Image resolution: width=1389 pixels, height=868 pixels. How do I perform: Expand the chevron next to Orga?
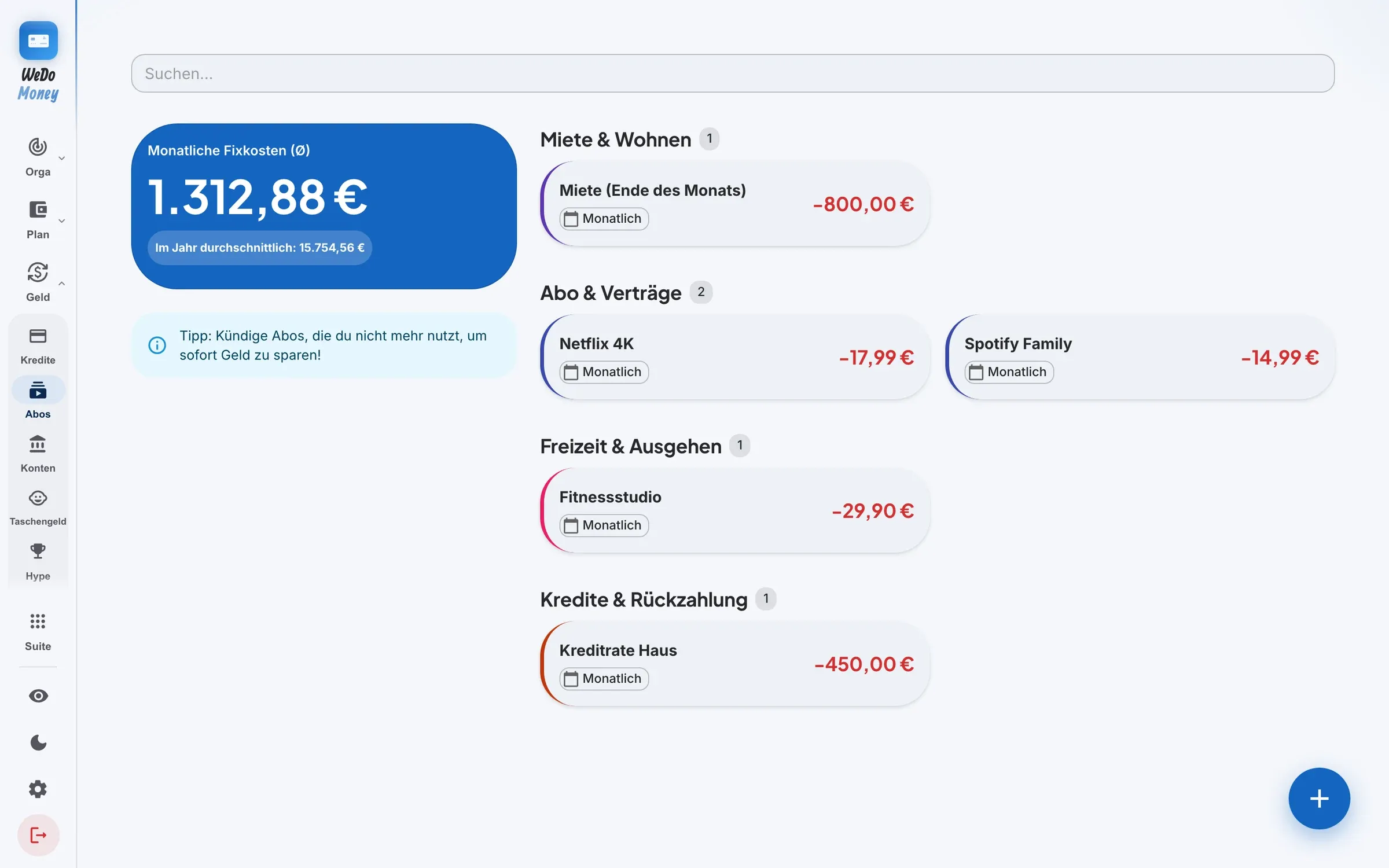61,158
